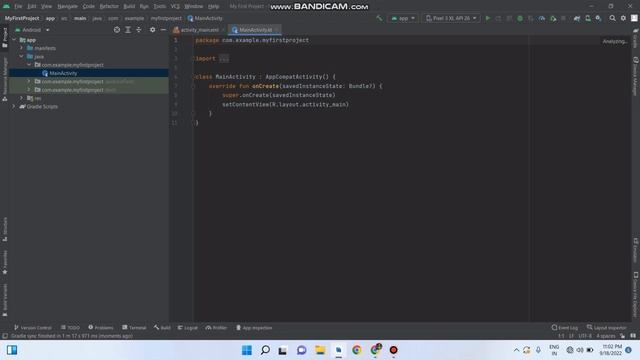Screen dimensions: 640x360
Task: Toggle Device File Explorer on right edge
Action: pyautogui.click(x=636, y=294)
